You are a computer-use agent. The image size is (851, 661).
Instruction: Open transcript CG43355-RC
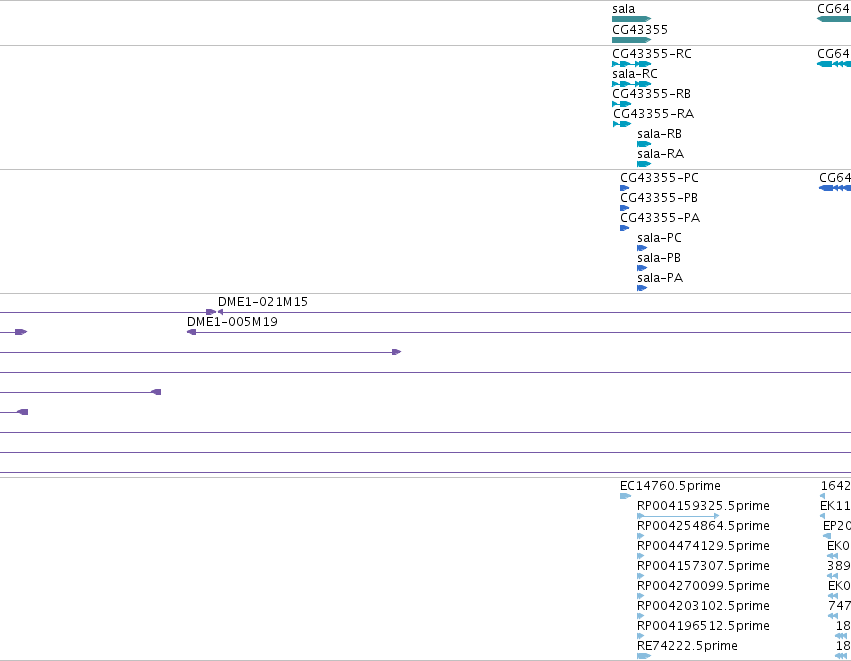coord(652,53)
